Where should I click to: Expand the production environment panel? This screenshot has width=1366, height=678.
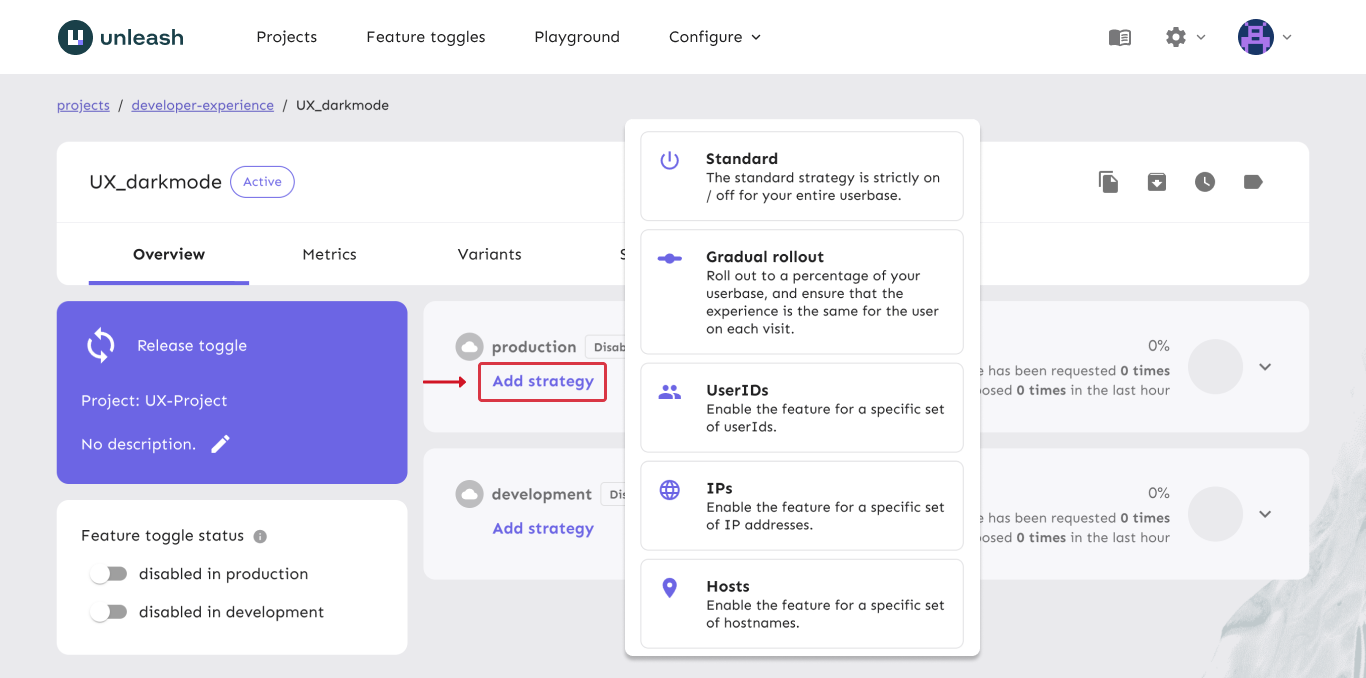1265,367
